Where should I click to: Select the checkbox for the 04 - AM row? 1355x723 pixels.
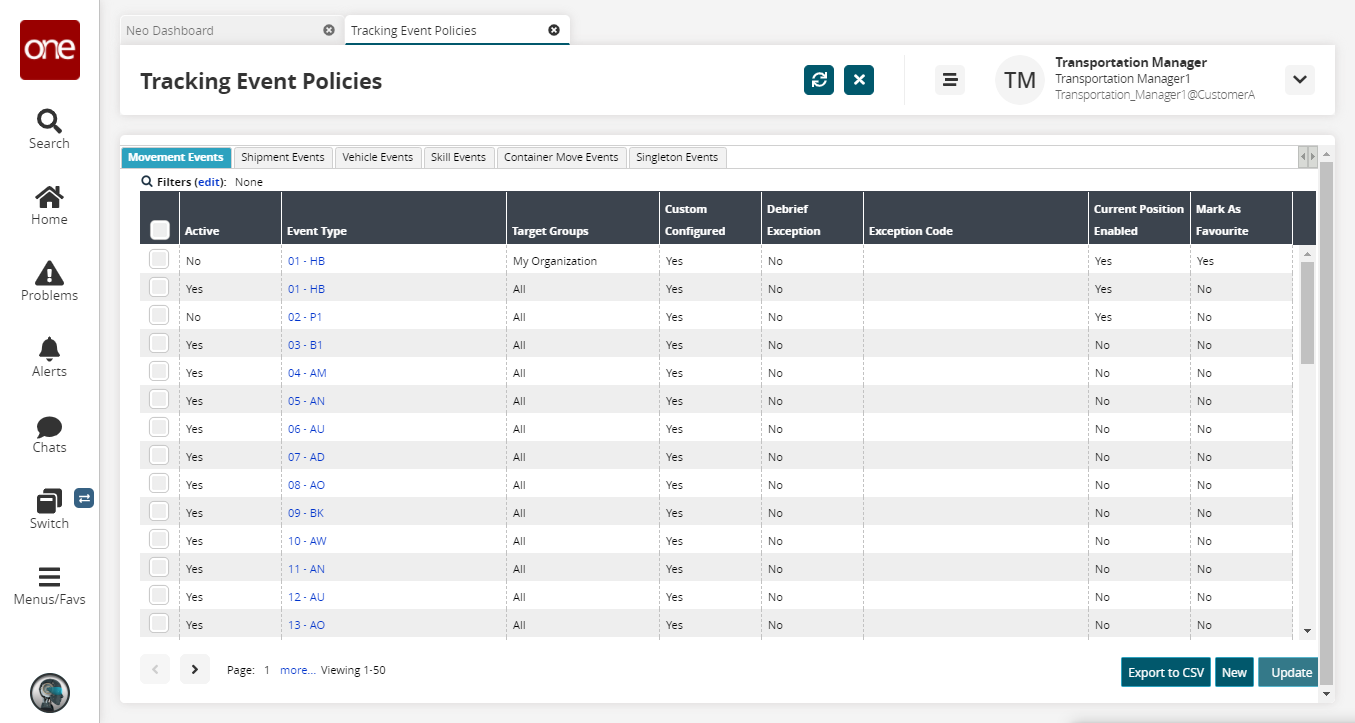click(x=159, y=371)
